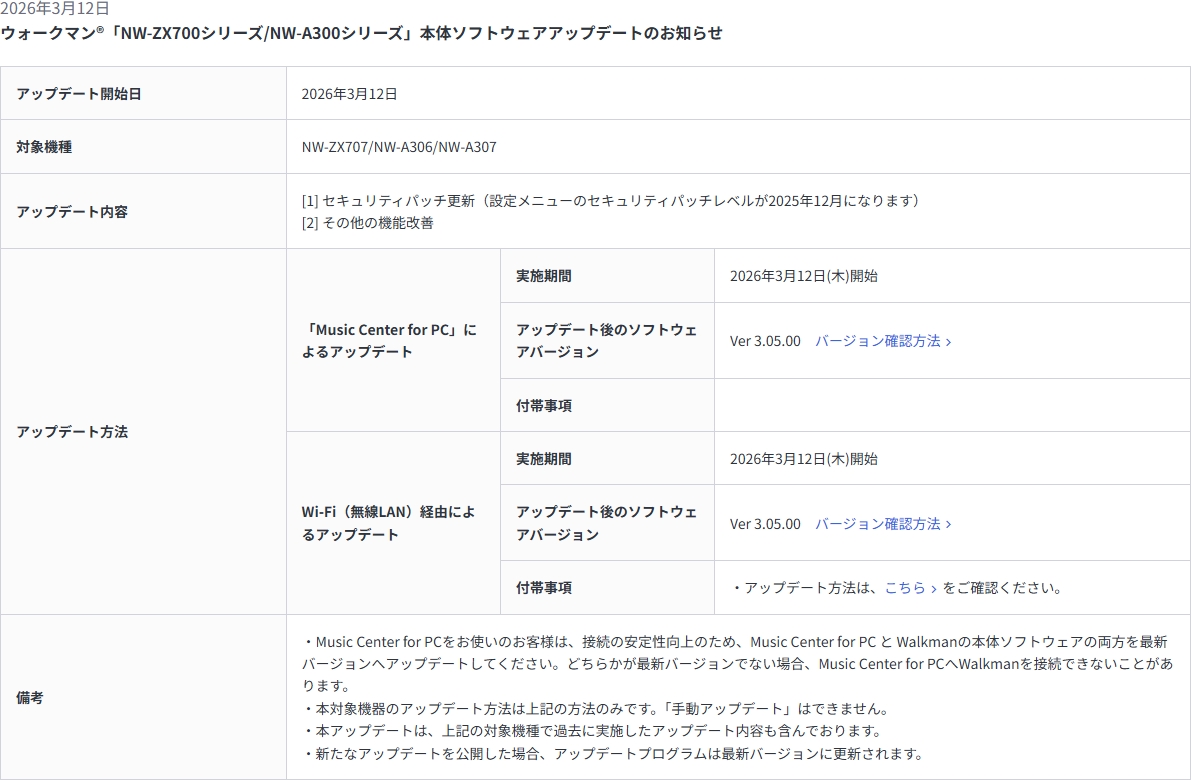
Task: Click Ver 3.05.00 in the Music Center section
Action: (x=765, y=341)
